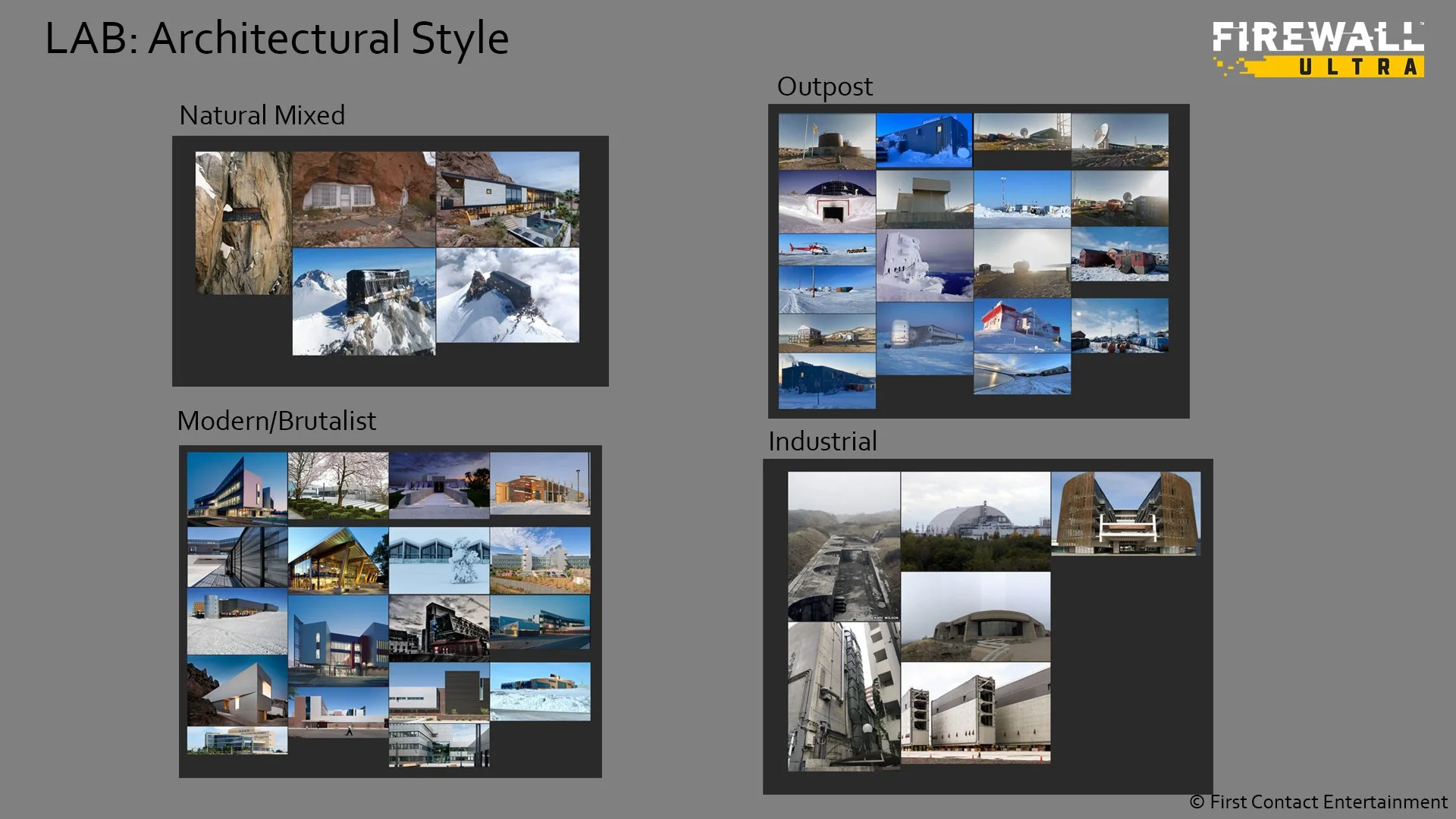This screenshot has width=1456, height=819.
Task: Open the snow-covered tree building photo
Action: point(438,560)
